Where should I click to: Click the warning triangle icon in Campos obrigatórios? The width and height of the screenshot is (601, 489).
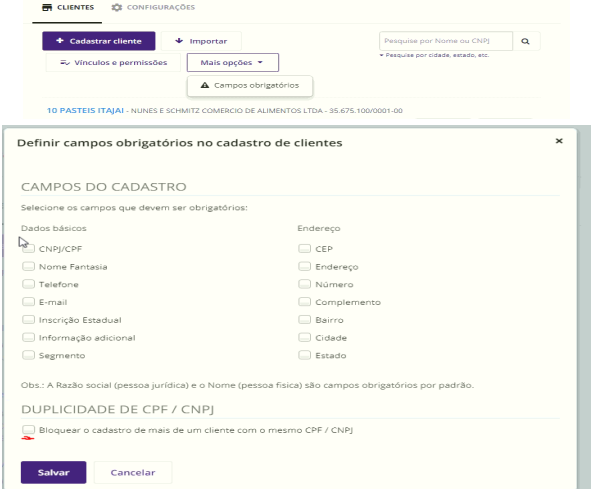(x=205, y=85)
